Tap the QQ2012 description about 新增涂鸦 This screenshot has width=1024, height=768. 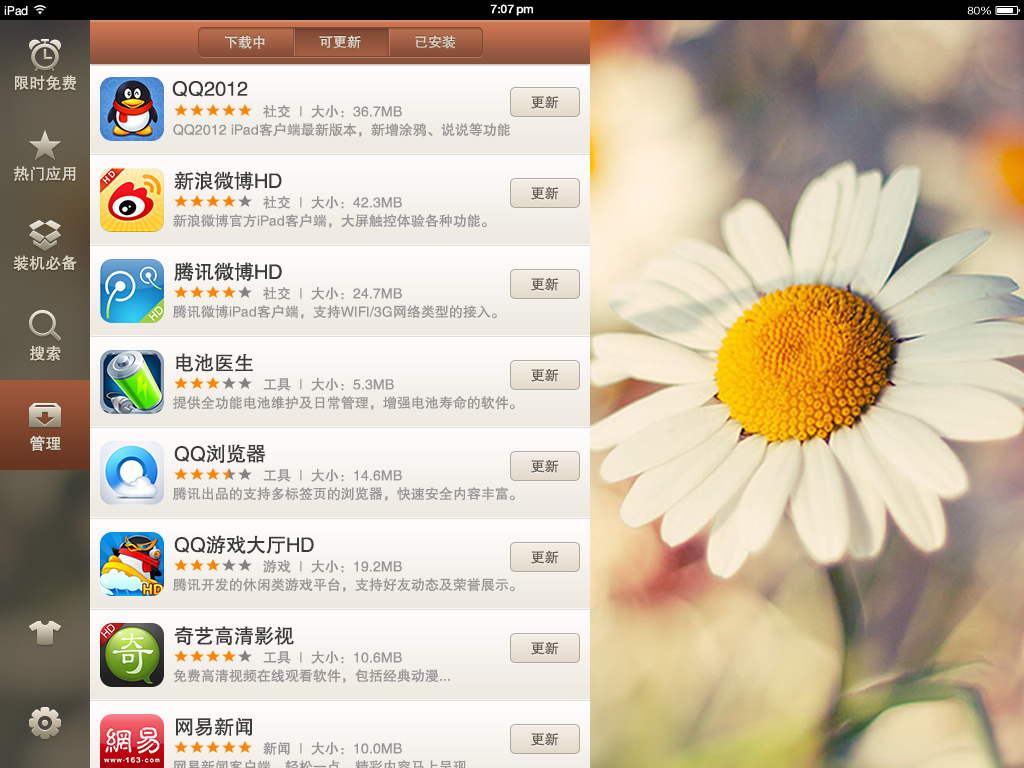(x=342, y=130)
